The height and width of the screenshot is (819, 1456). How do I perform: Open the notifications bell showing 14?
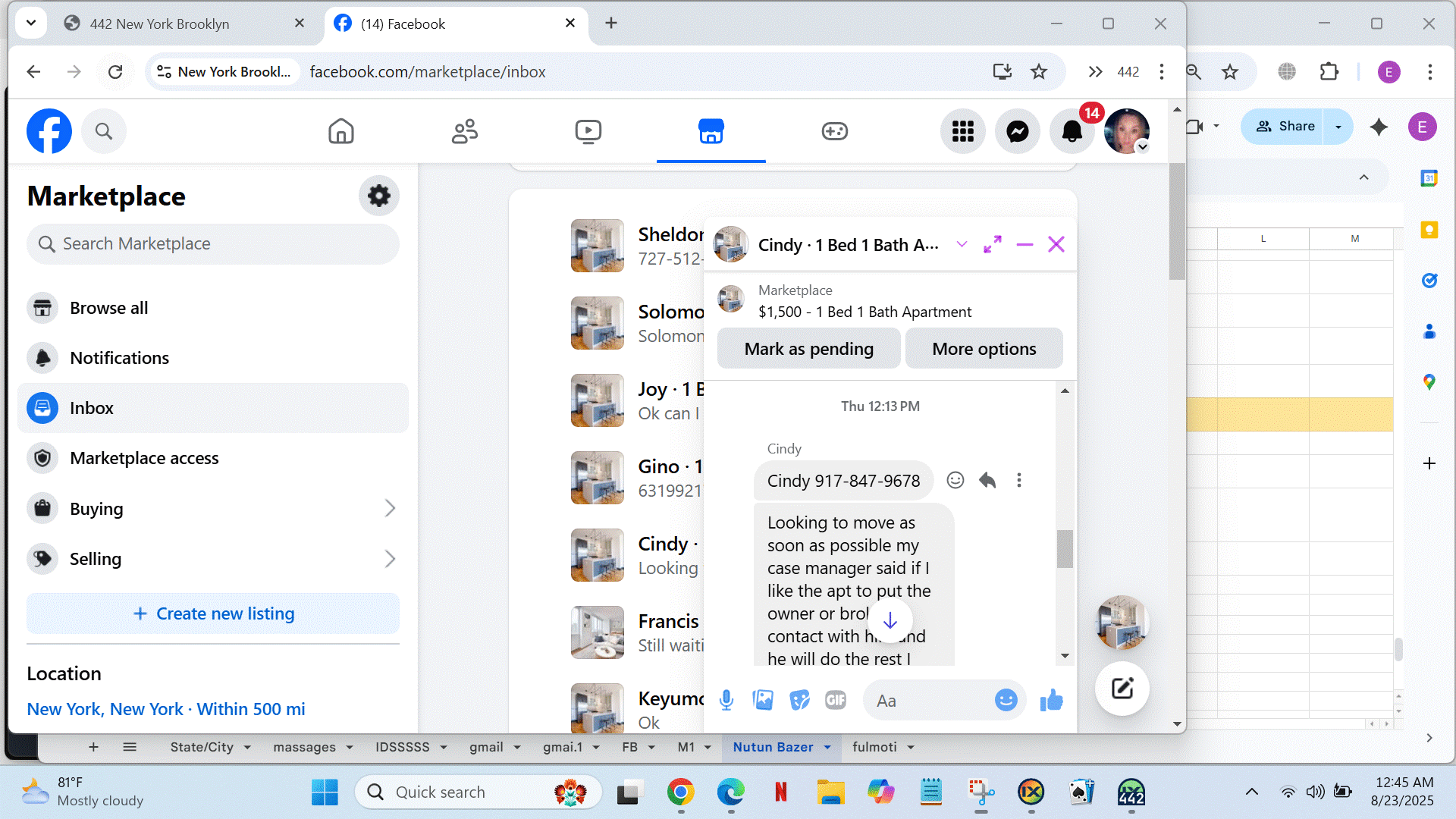1072,131
